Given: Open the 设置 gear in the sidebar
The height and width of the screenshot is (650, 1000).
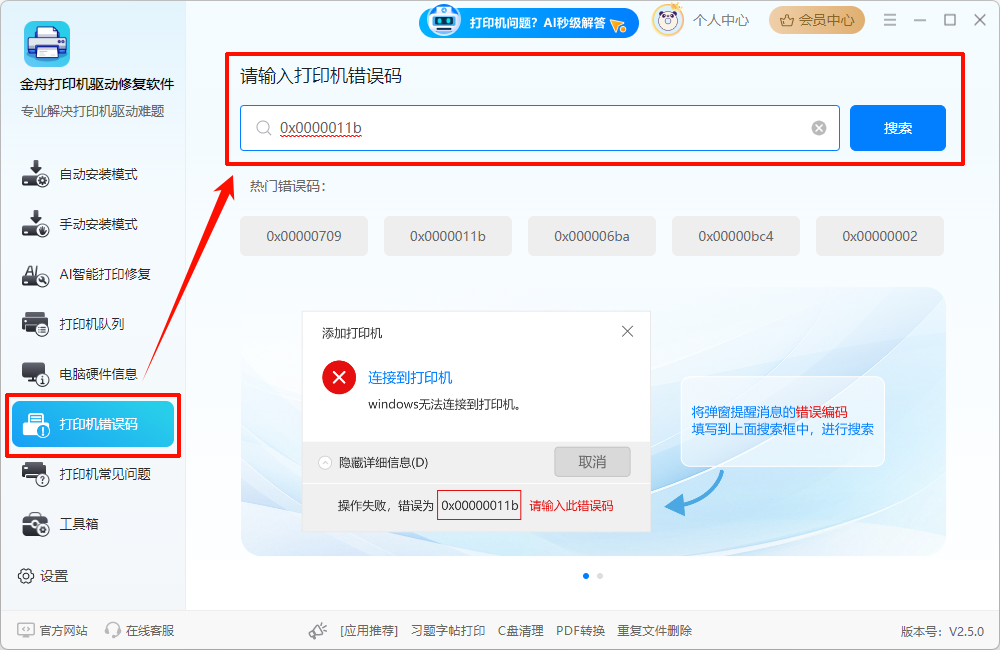Looking at the screenshot, I should click(26, 576).
